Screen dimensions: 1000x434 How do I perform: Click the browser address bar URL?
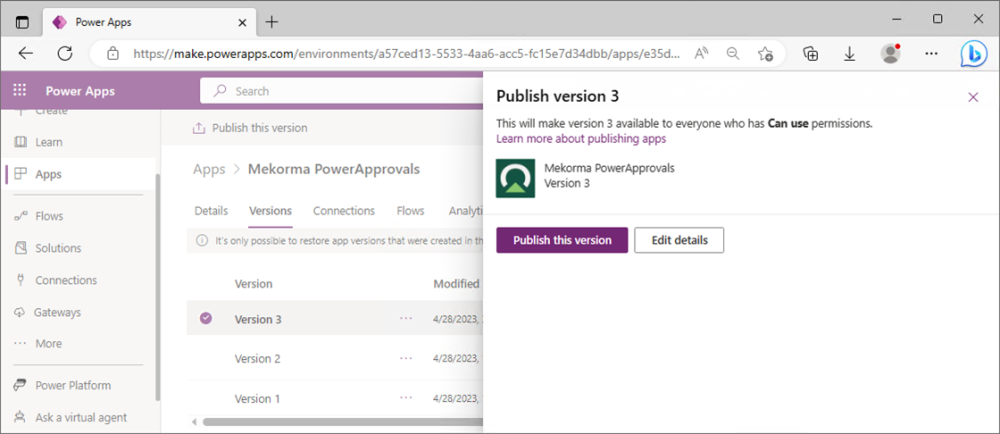coord(408,54)
